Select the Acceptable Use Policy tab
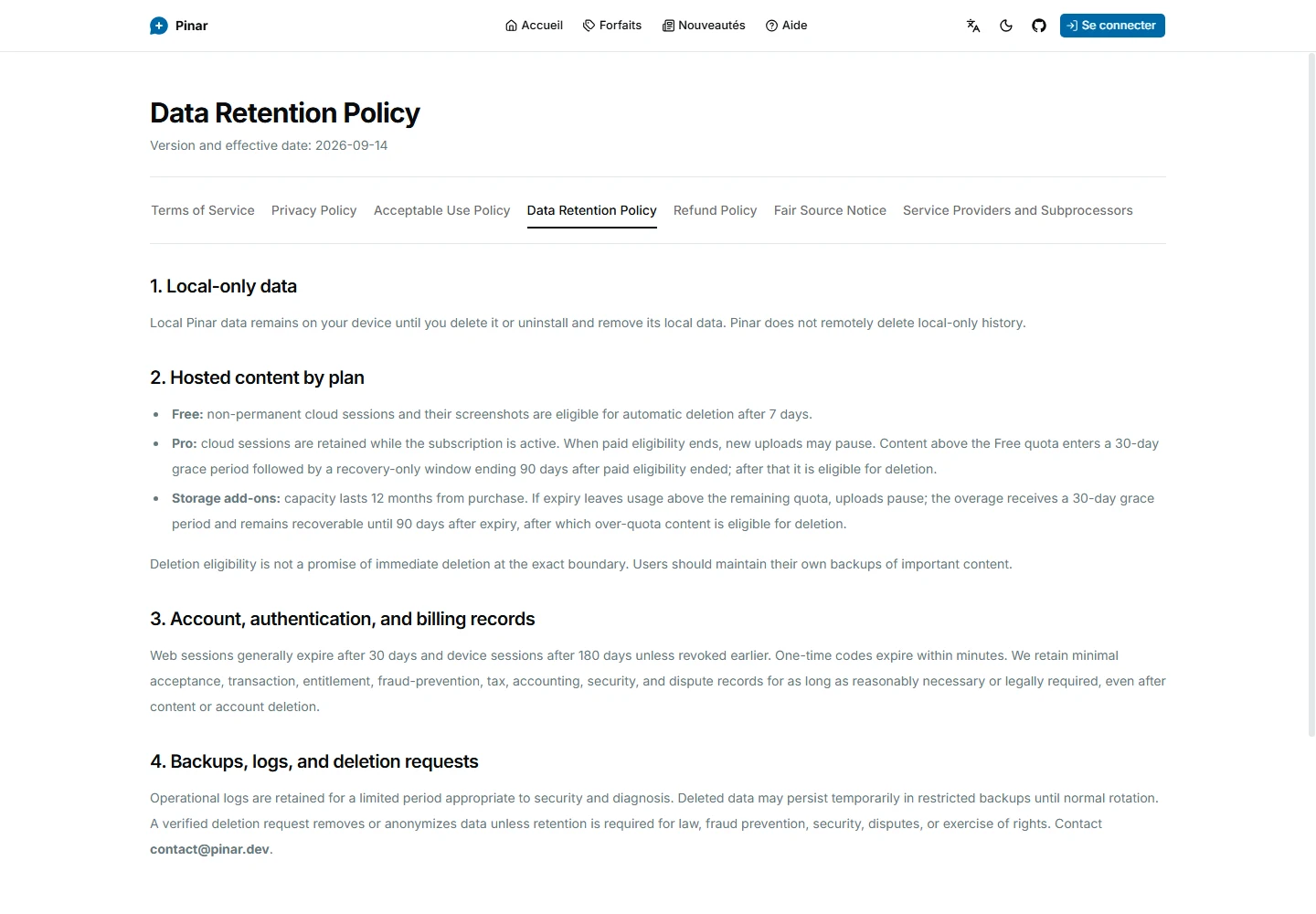The image size is (1316, 914). (442, 210)
